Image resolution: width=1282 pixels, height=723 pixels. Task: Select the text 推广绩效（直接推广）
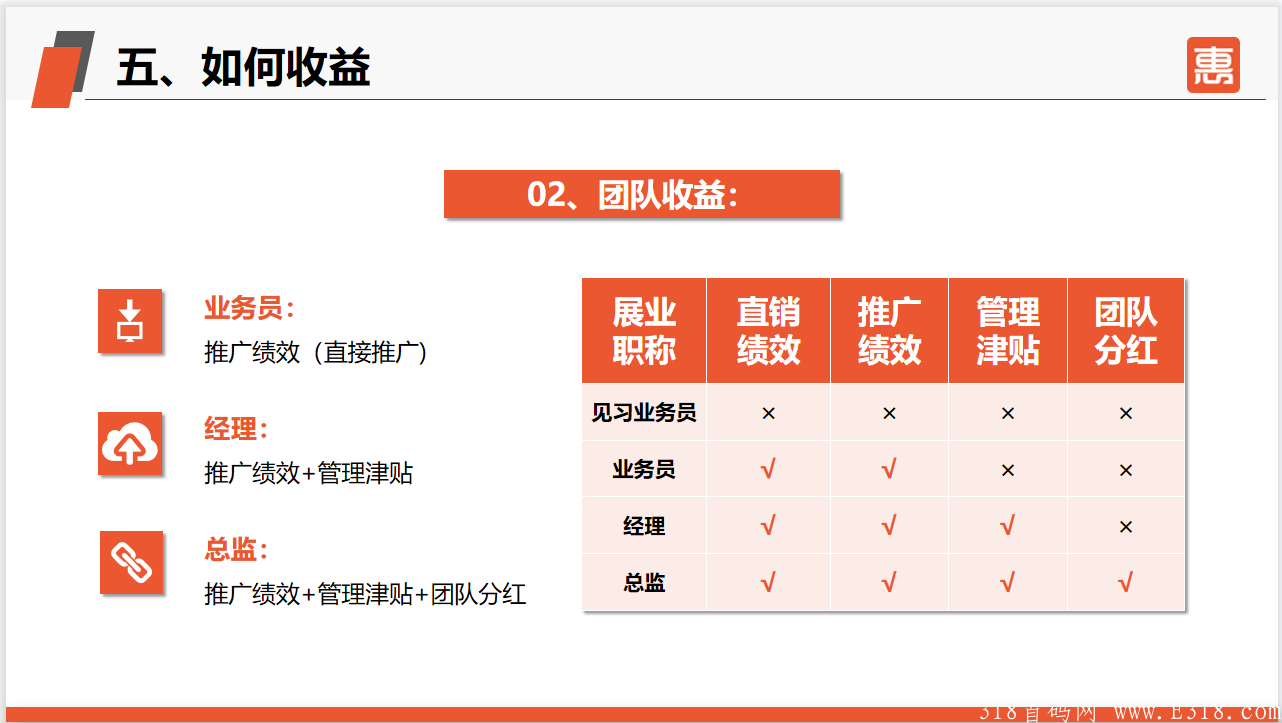point(316,352)
